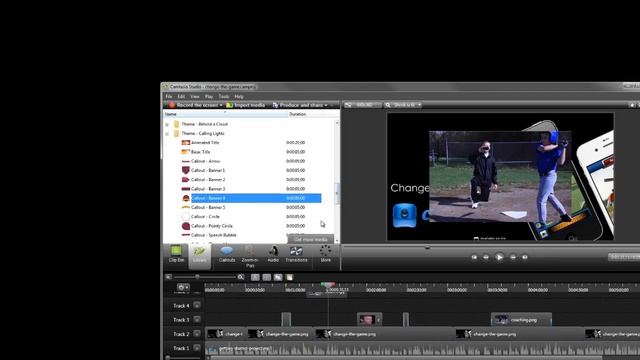Sort library by Name column header
This screenshot has height=360, width=640.
tap(225, 114)
